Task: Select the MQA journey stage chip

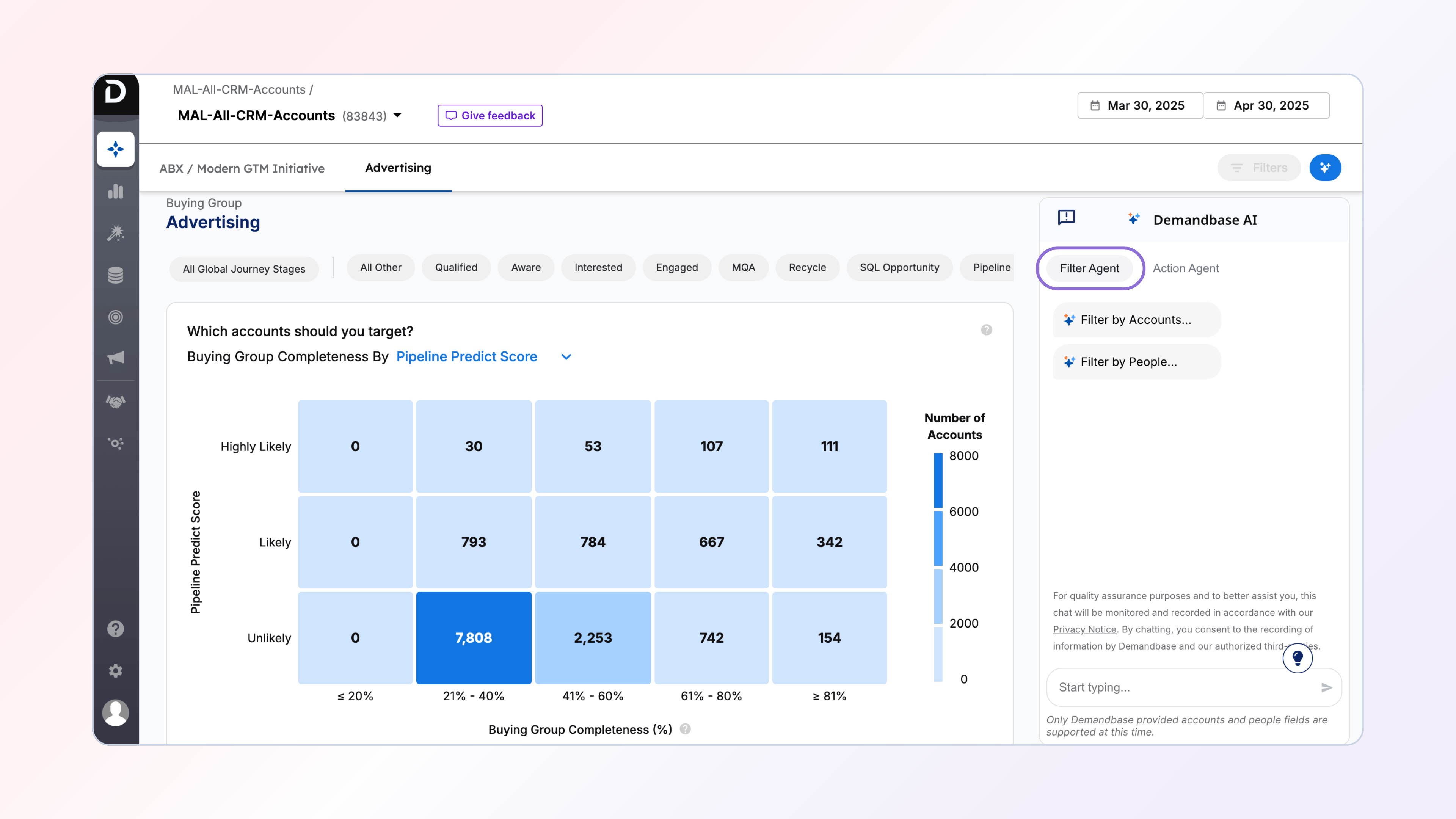Action: pos(743,267)
